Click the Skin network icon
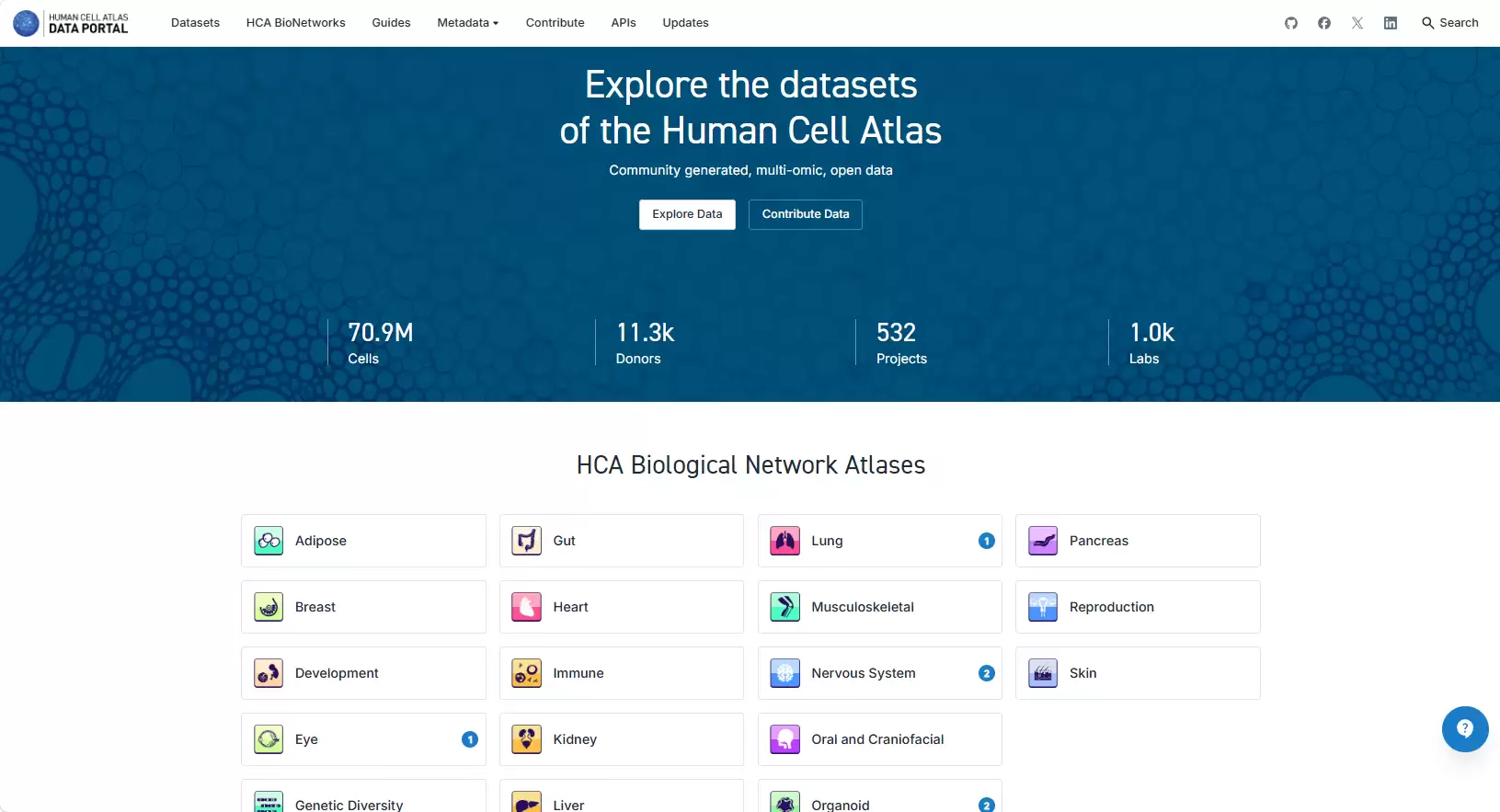This screenshot has width=1500, height=812. 1043,673
